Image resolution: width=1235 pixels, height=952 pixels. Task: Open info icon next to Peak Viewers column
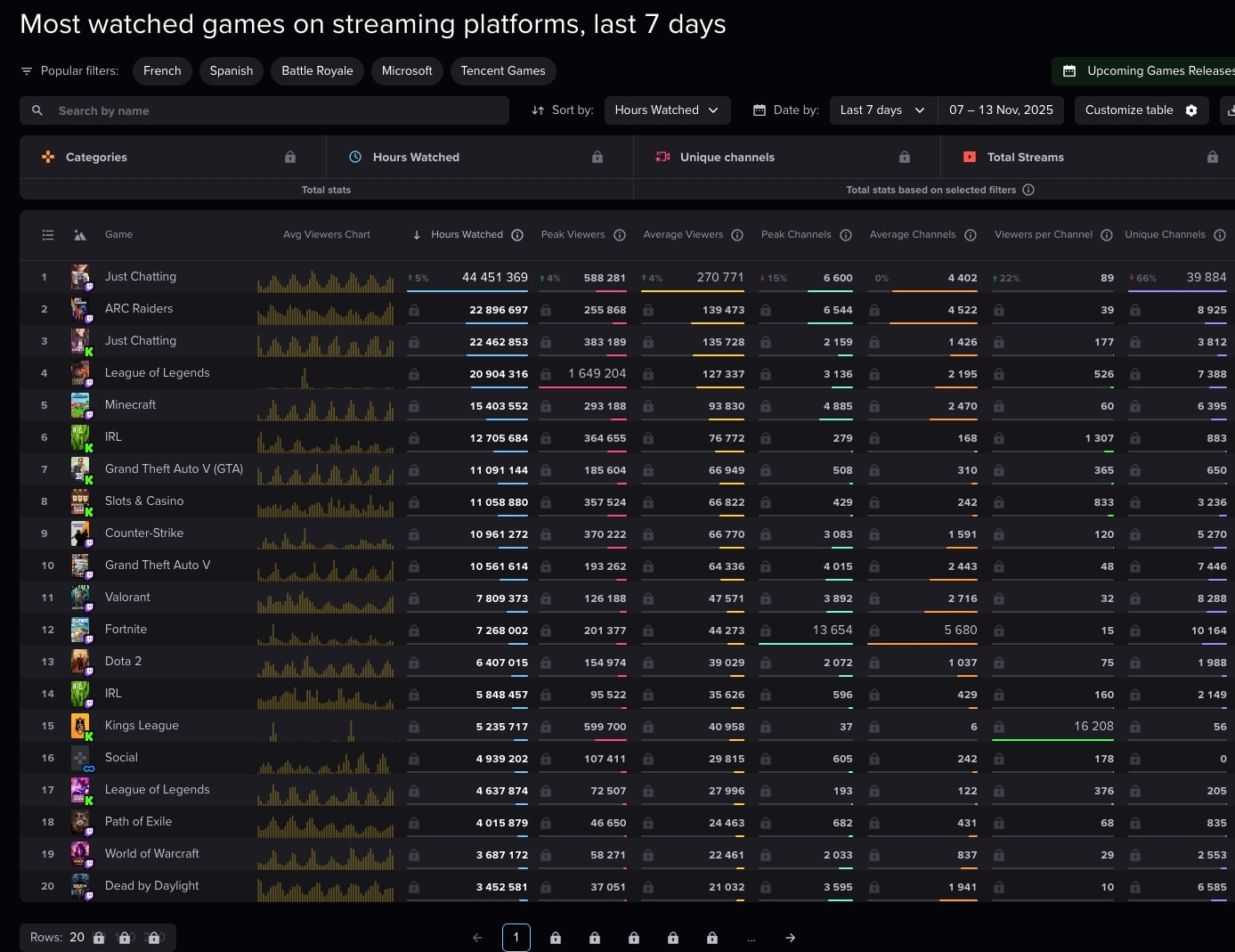point(620,235)
